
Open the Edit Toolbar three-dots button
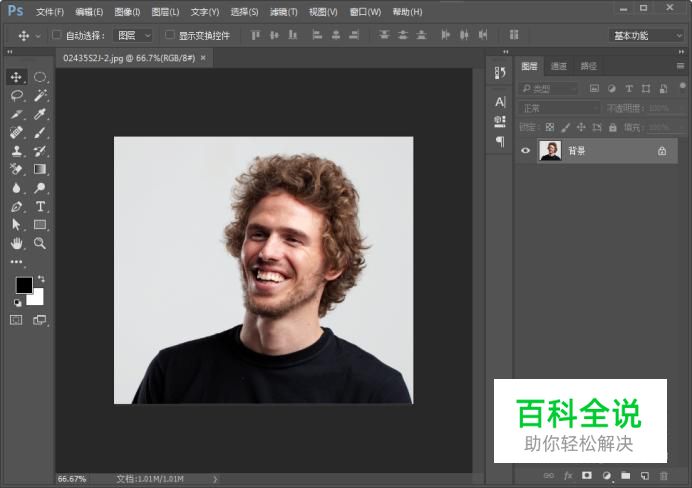pyautogui.click(x=16, y=262)
